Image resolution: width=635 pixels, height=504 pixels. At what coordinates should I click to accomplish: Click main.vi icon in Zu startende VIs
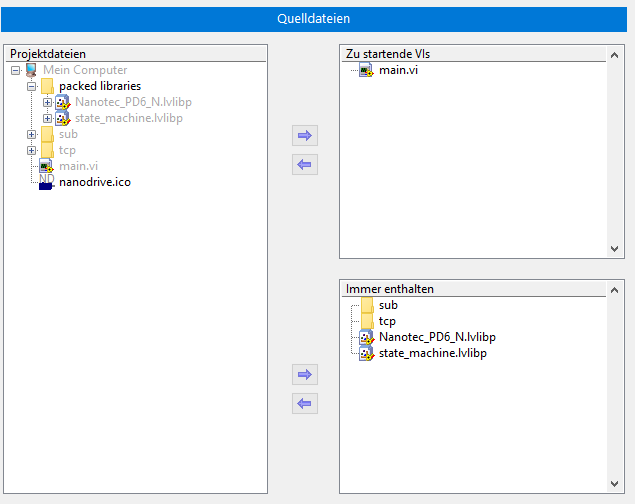366,70
